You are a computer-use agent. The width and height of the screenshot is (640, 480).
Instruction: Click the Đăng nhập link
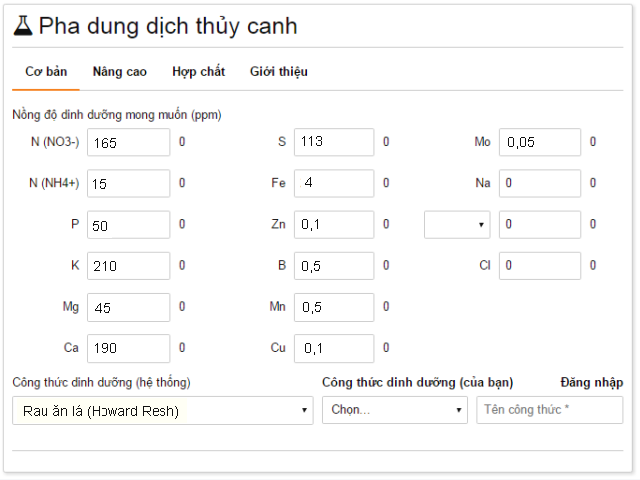(591, 382)
